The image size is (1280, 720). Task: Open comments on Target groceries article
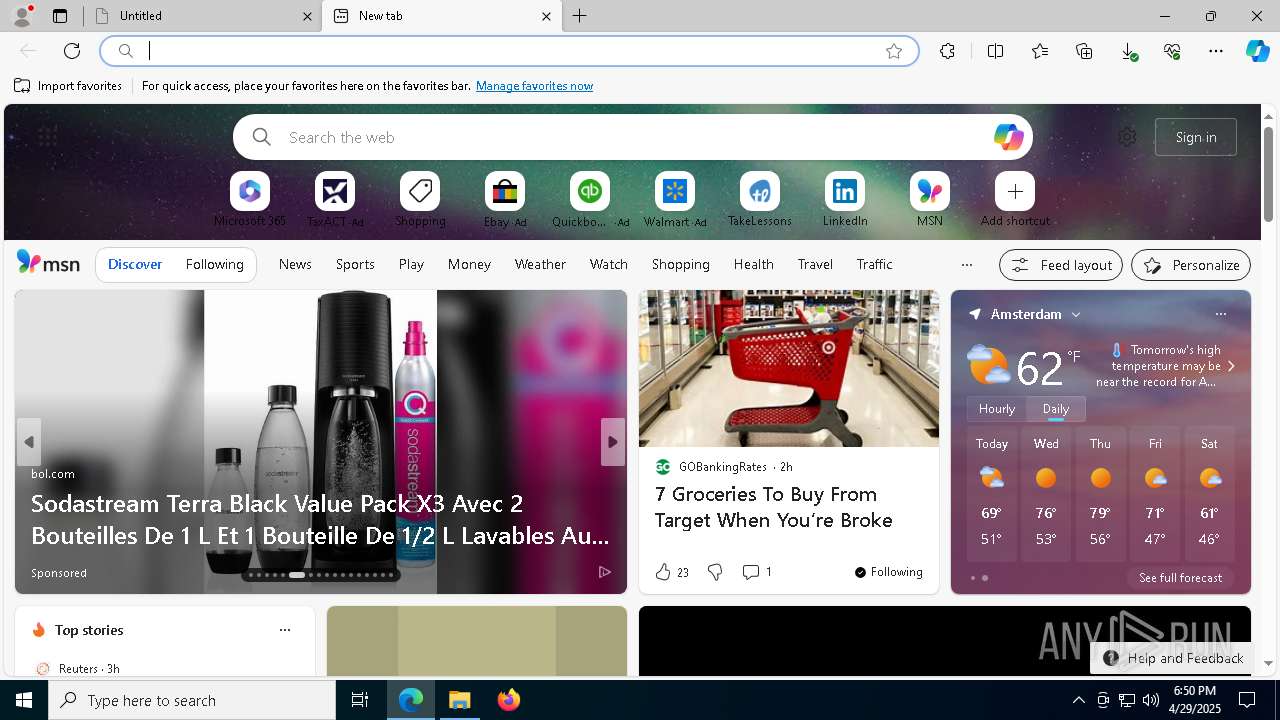tap(757, 572)
